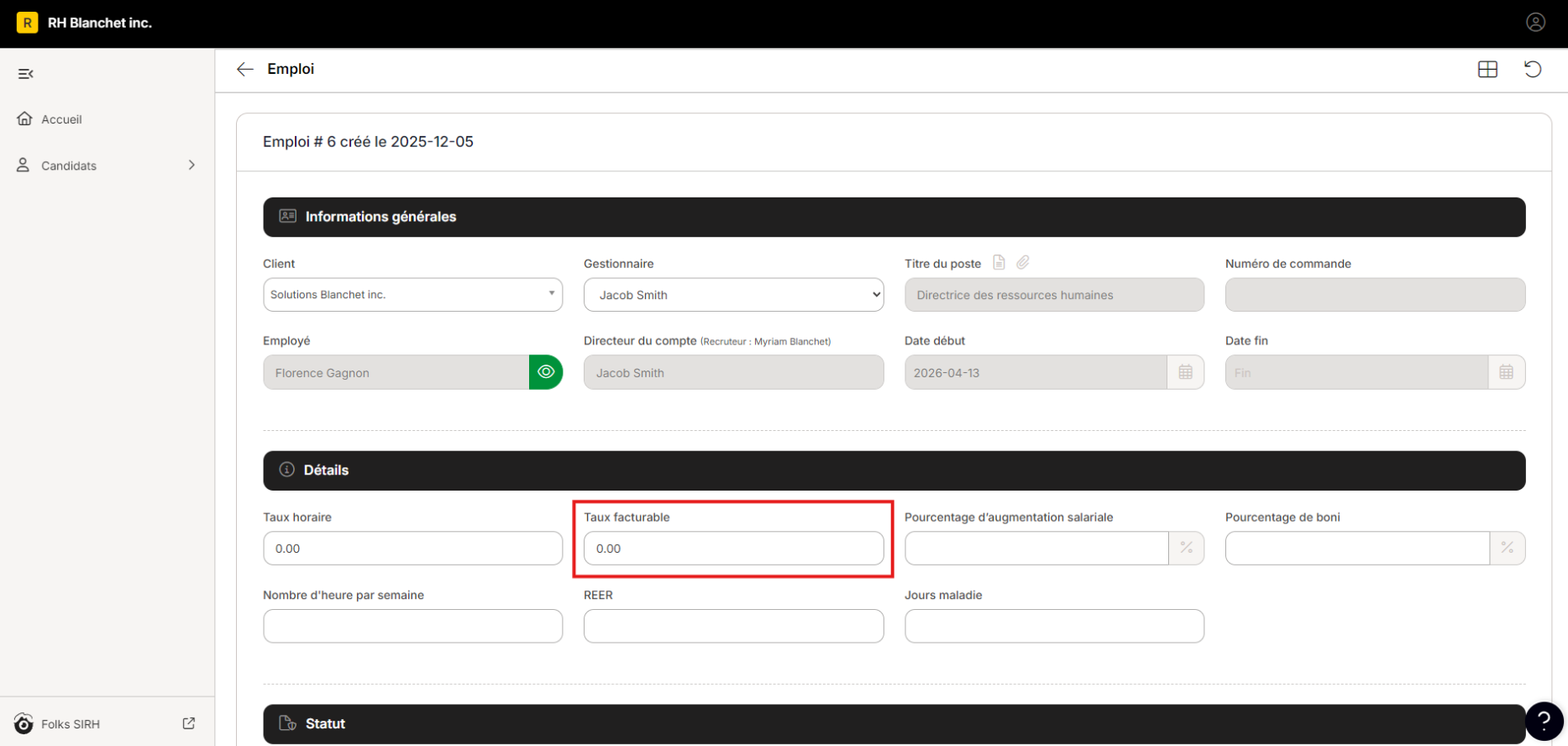
Task: Open the Candidats person icon
Action: (x=24, y=165)
